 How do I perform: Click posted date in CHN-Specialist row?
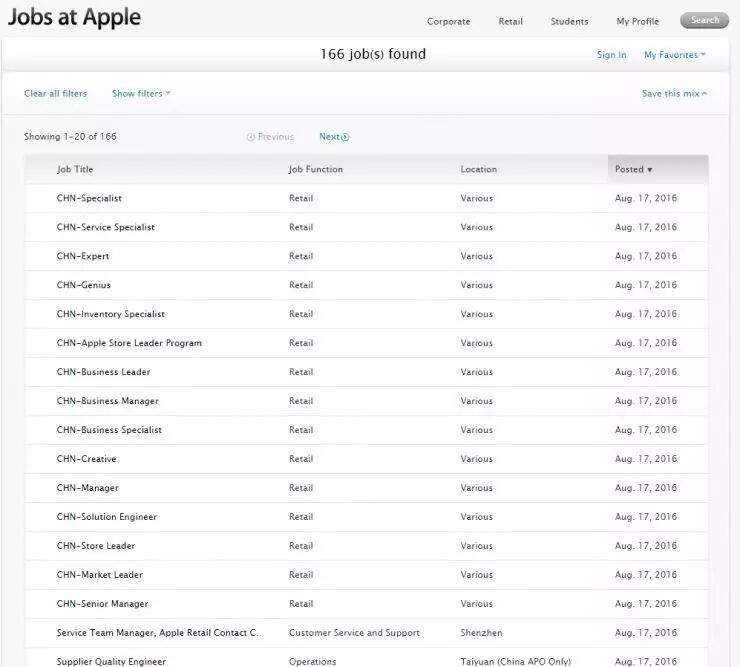(646, 198)
